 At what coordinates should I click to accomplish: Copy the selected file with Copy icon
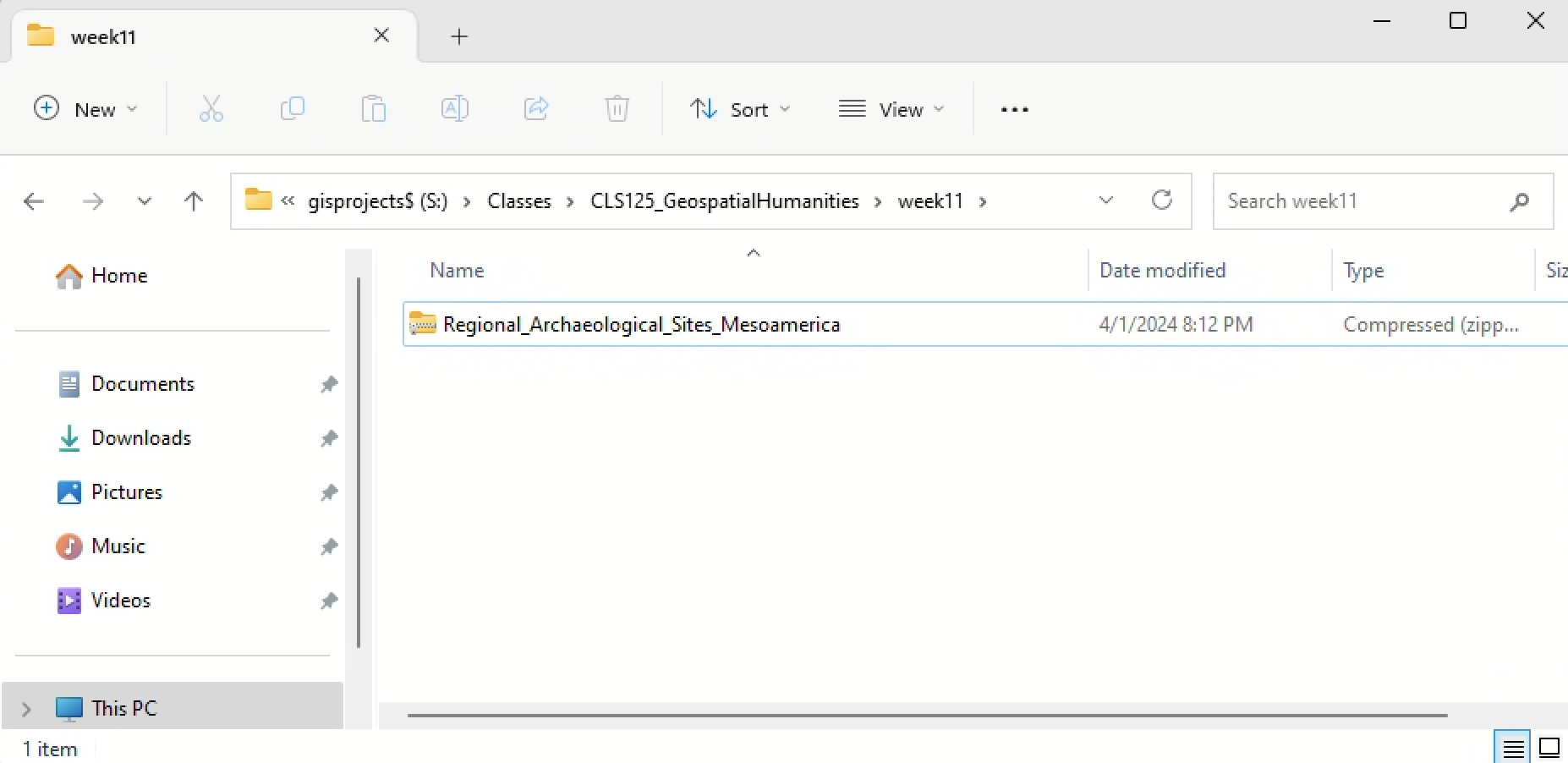(x=292, y=108)
